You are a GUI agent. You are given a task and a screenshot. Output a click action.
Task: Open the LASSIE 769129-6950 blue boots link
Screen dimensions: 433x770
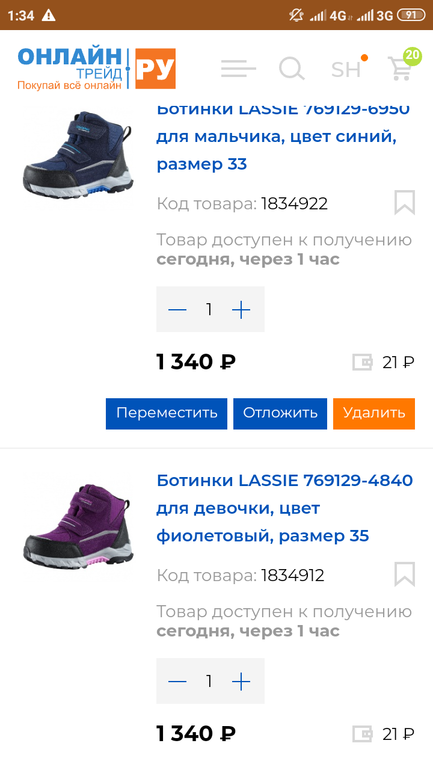tap(283, 138)
